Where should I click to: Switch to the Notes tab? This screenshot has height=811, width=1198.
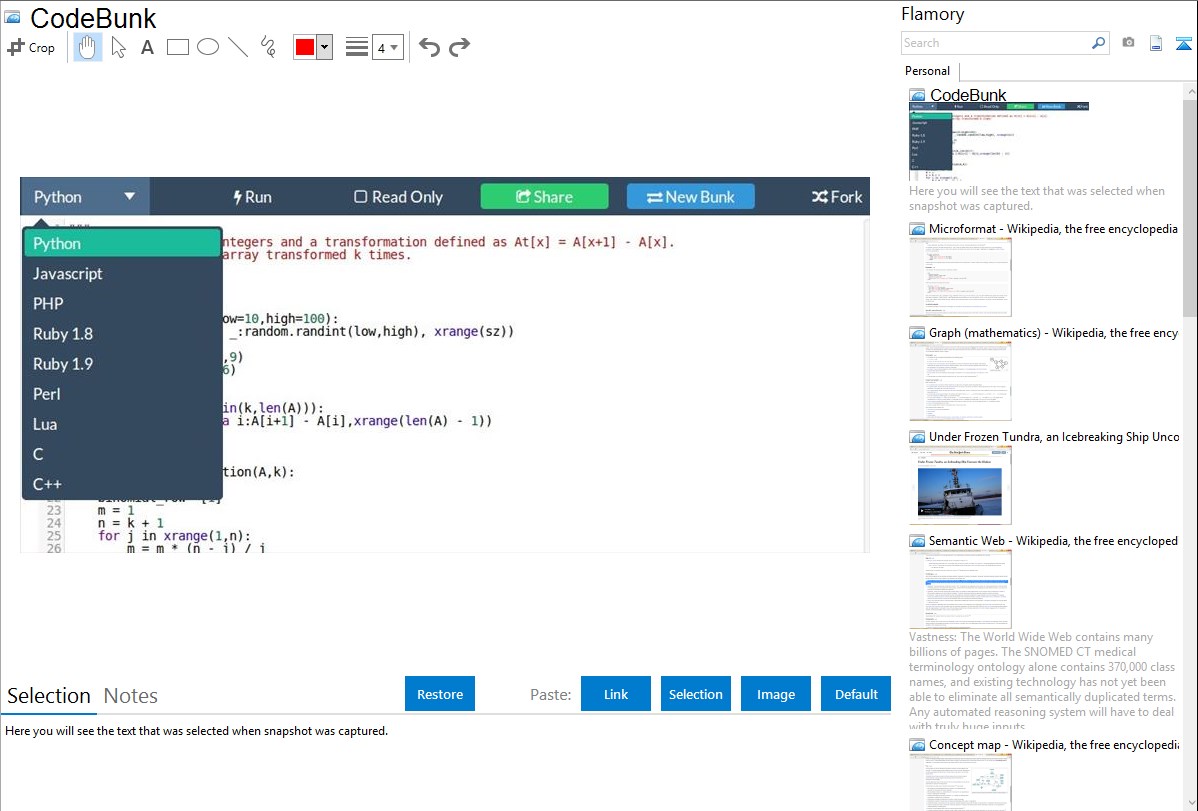point(131,696)
